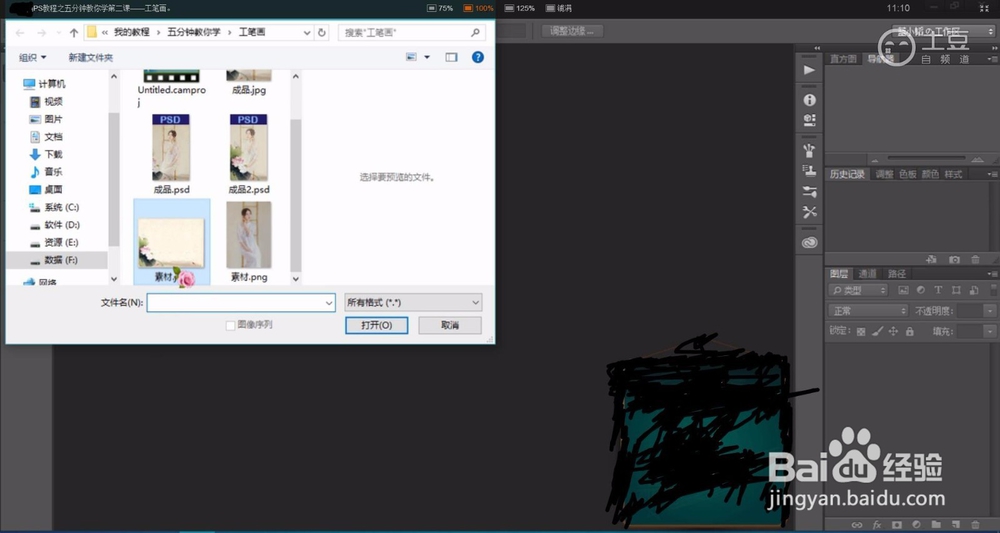The width and height of the screenshot is (1000, 533).
Task: Switch to the 调整 tab
Action: coord(884,174)
